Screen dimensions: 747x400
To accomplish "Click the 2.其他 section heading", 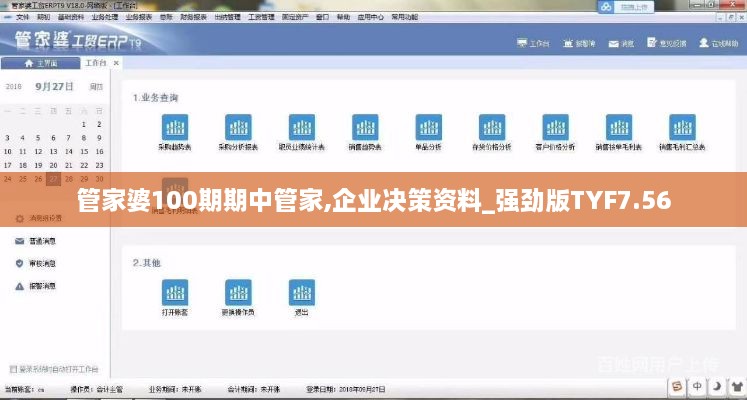I will (147, 263).
